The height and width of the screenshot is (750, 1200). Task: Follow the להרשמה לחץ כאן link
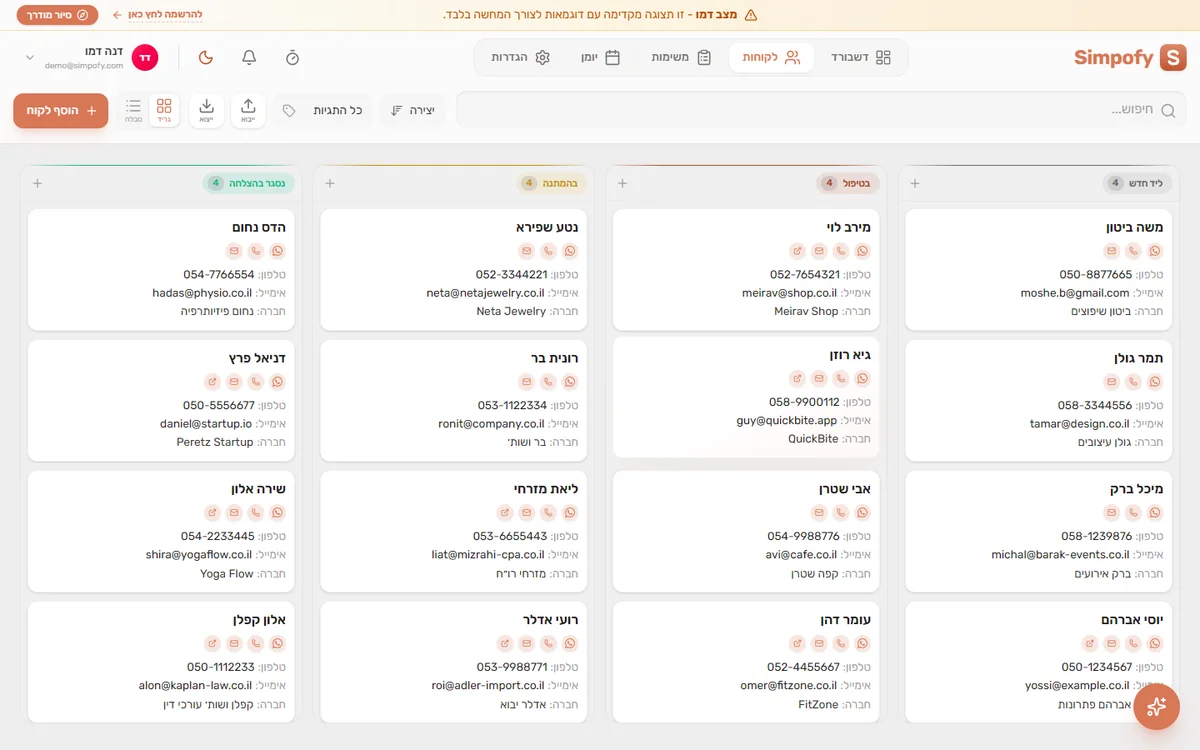coord(158,15)
